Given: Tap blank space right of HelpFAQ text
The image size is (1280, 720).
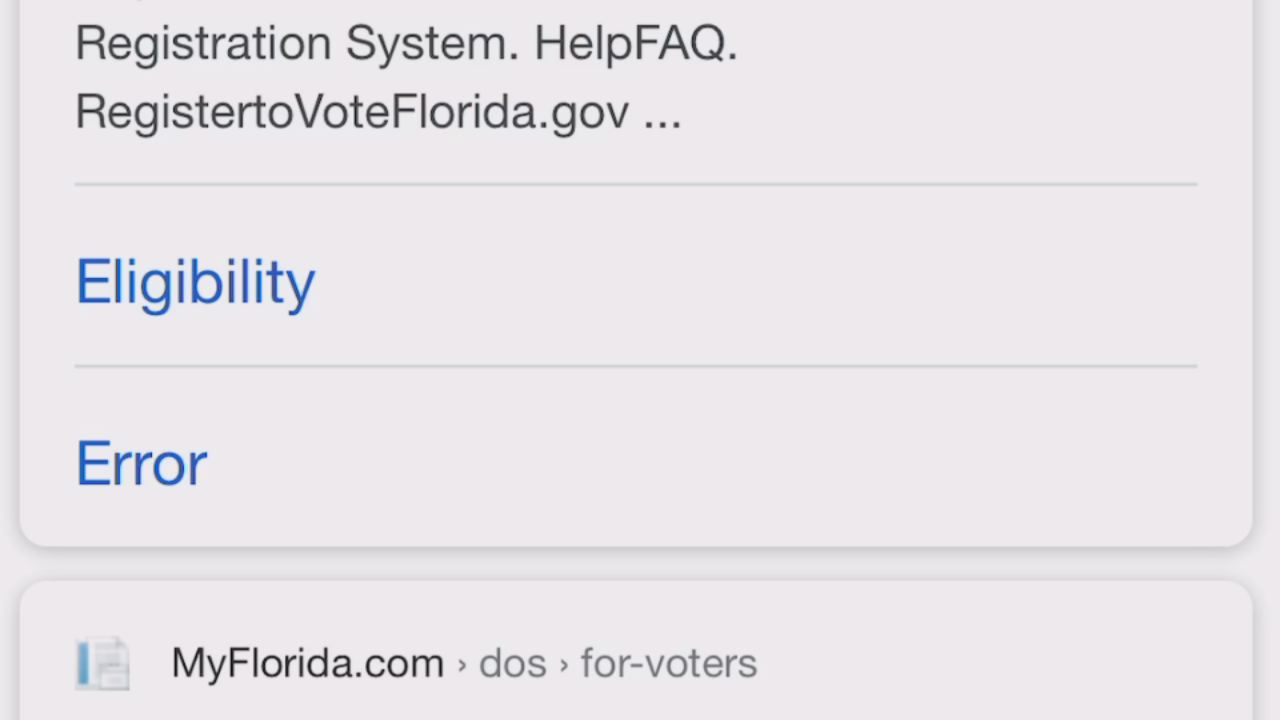Looking at the screenshot, I should [960, 44].
